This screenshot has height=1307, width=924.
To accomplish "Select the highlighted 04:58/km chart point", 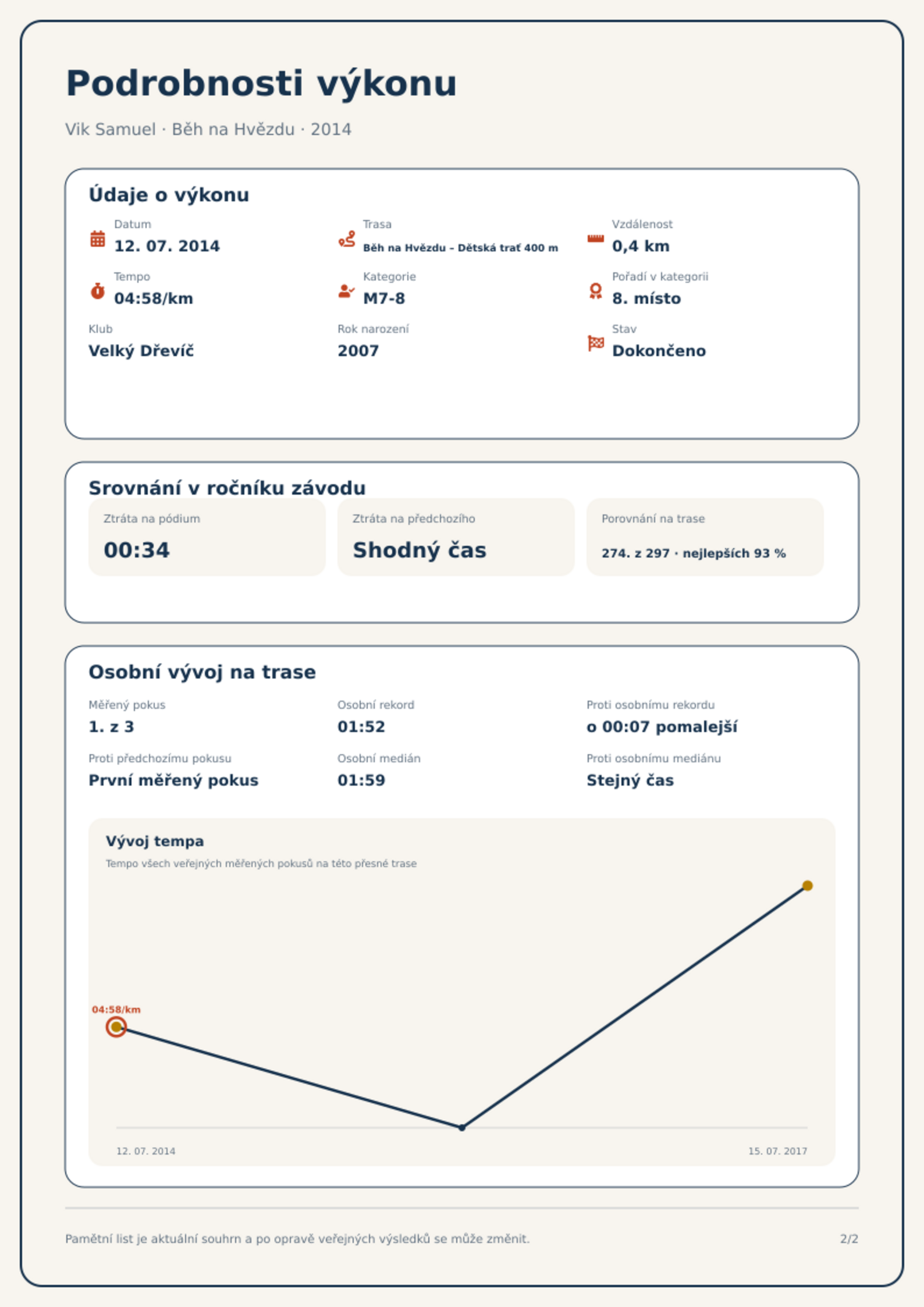I will [x=116, y=1027].
